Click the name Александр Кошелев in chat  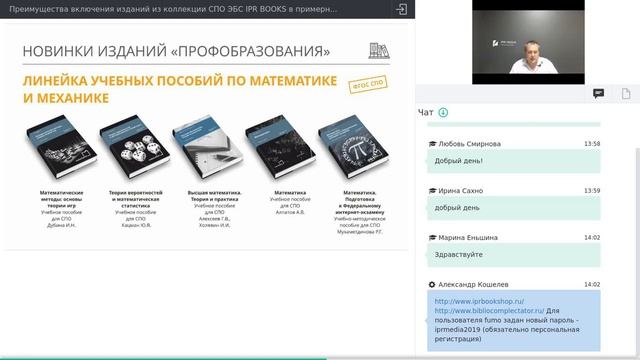coord(473,284)
